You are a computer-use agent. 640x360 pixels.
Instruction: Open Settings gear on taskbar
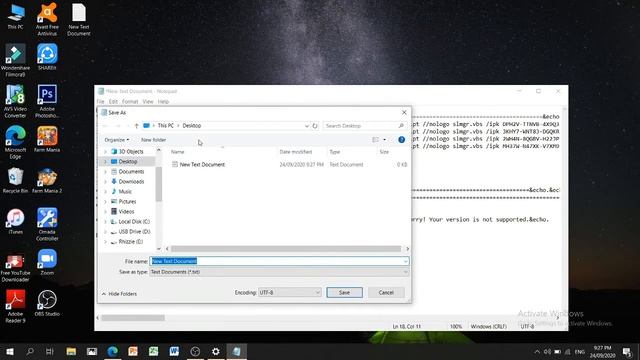click(216, 351)
